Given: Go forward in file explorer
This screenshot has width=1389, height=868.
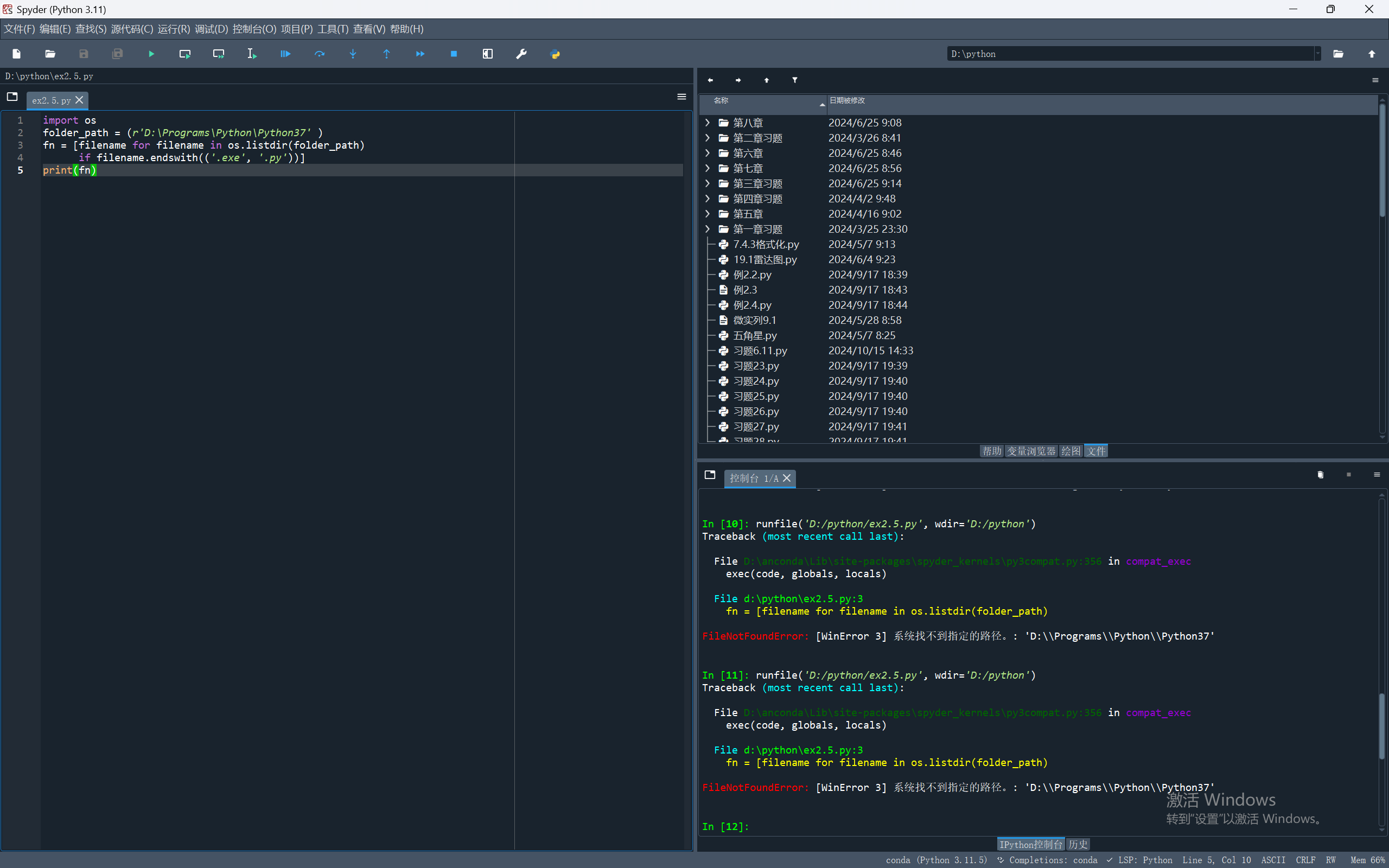Looking at the screenshot, I should point(738,80).
